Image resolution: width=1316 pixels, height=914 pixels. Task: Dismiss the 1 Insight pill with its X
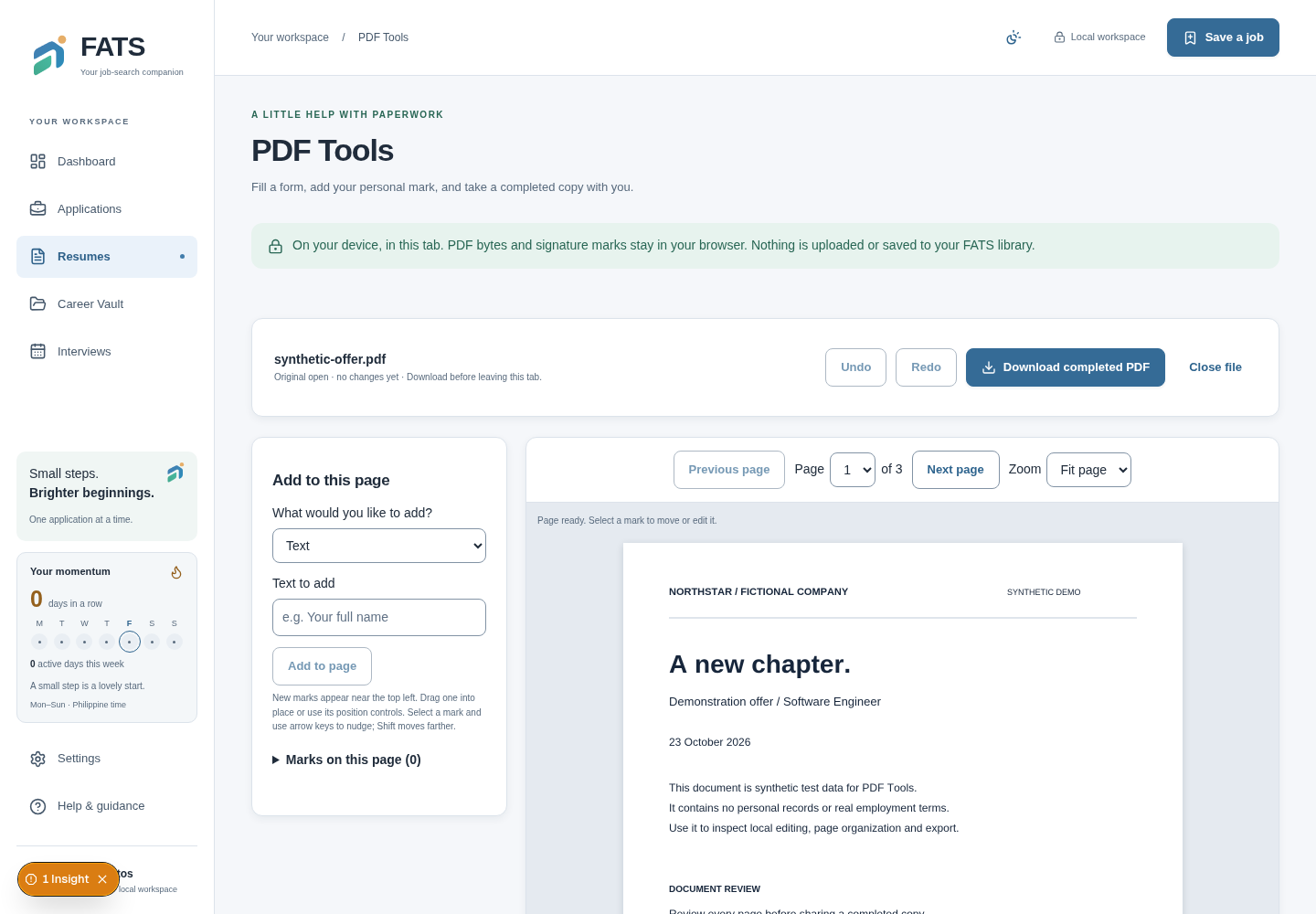[102, 879]
